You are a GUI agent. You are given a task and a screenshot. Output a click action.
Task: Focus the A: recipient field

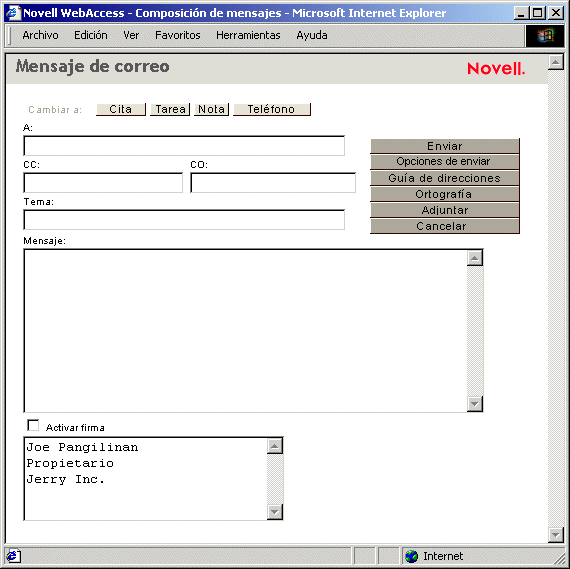point(184,146)
